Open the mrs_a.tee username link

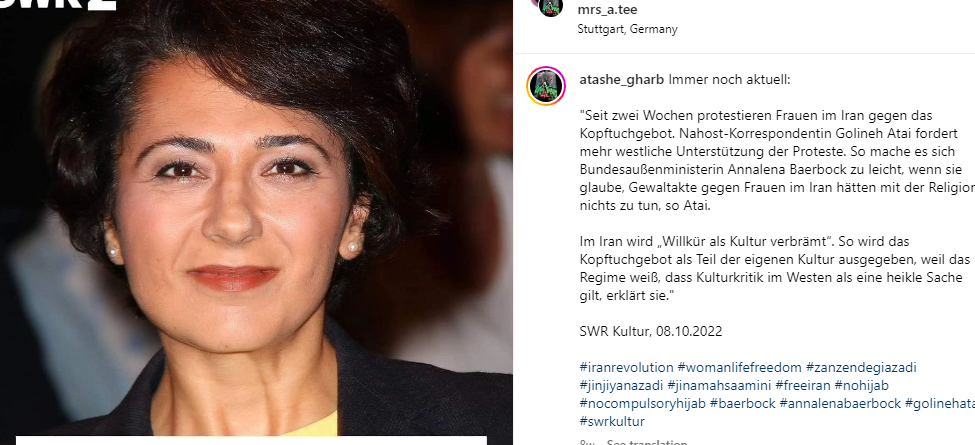click(x=607, y=10)
